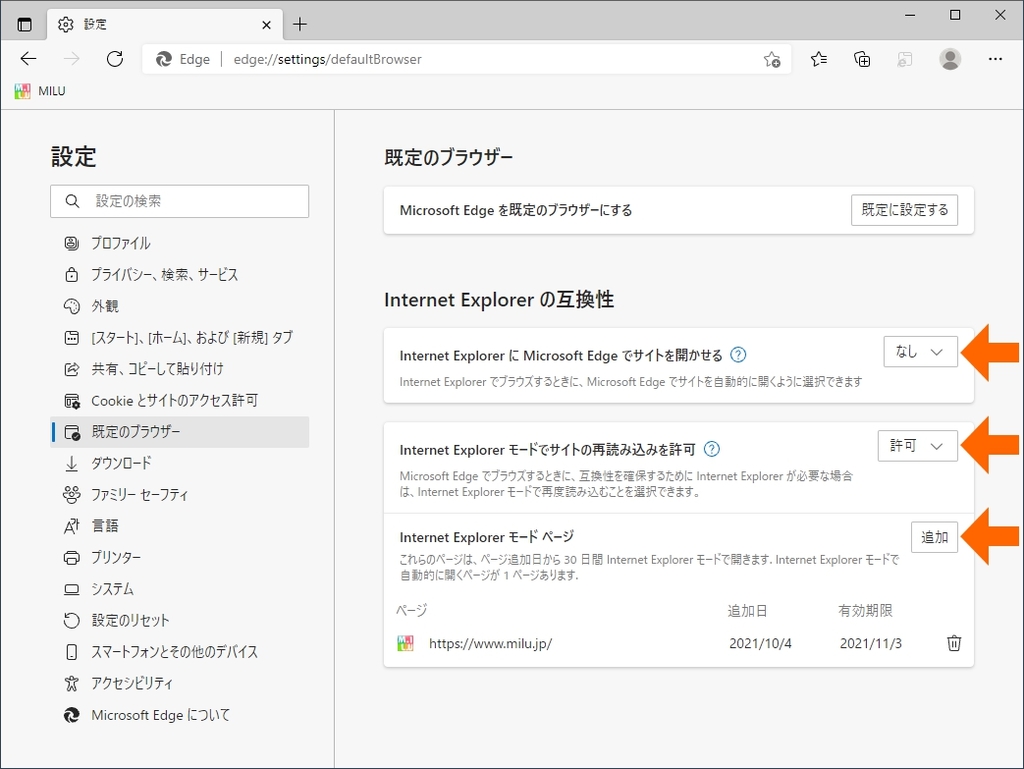Open the Settings and more menu
Screen dimensions: 1024x769
coord(995,59)
